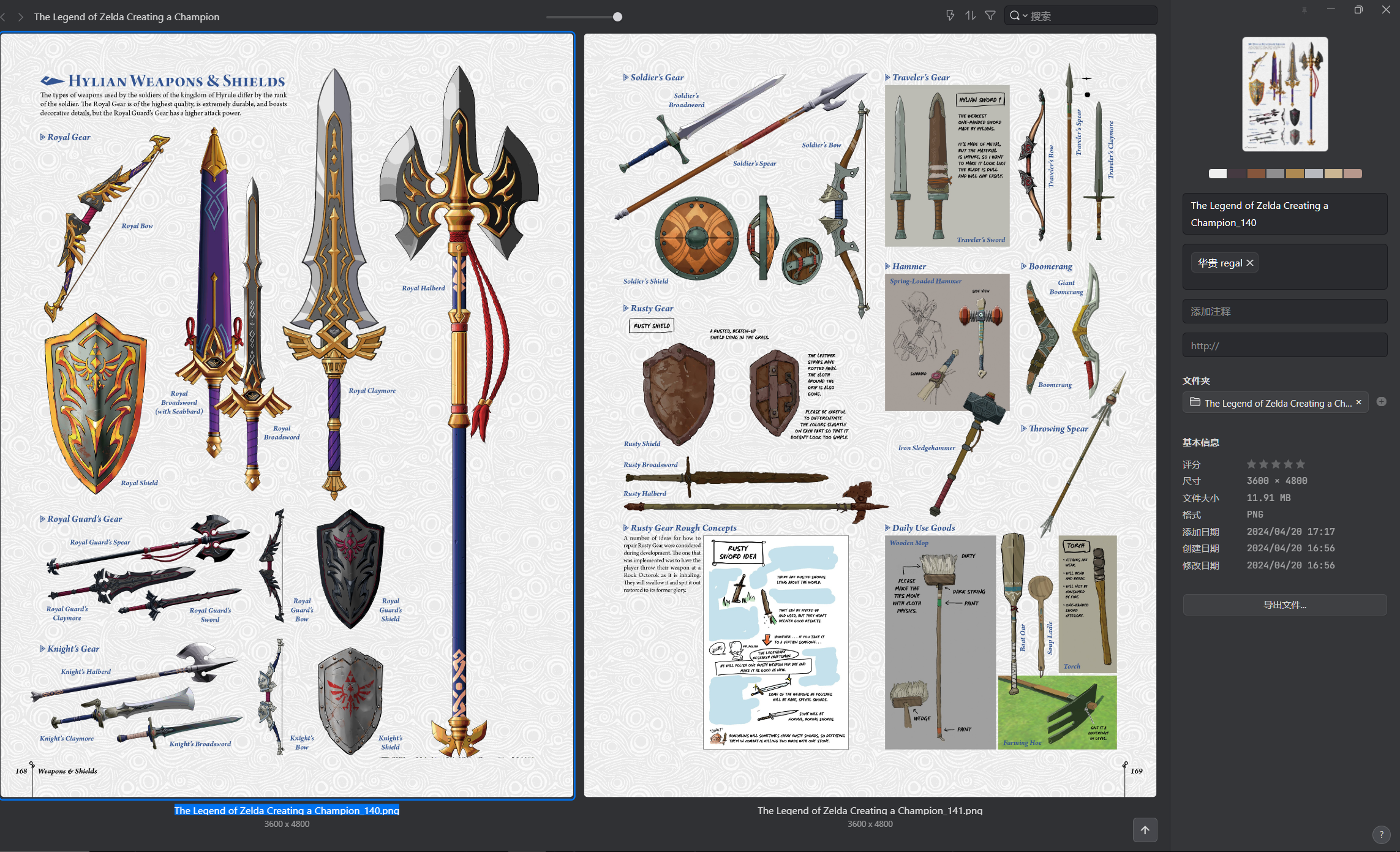Remove the 华贵 regal tag
This screenshot has height=852, width=1400.
click(x=1250, y=263)
